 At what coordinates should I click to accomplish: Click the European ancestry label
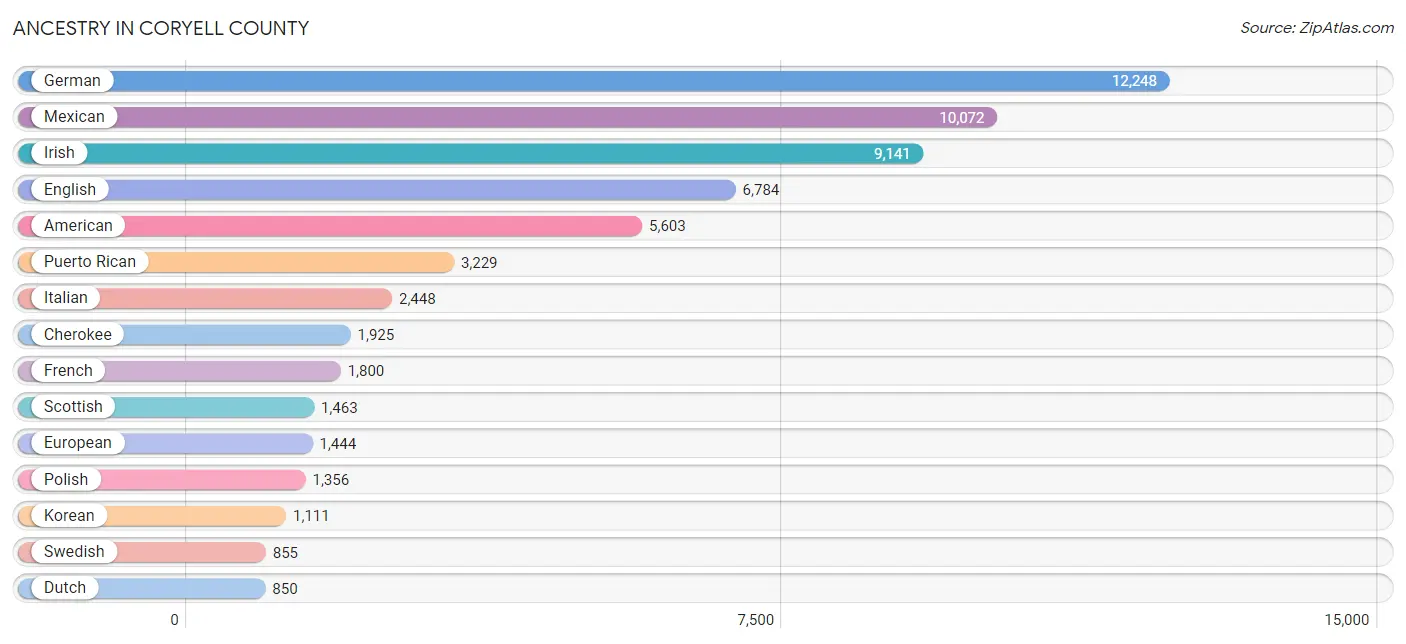[78, 443]
